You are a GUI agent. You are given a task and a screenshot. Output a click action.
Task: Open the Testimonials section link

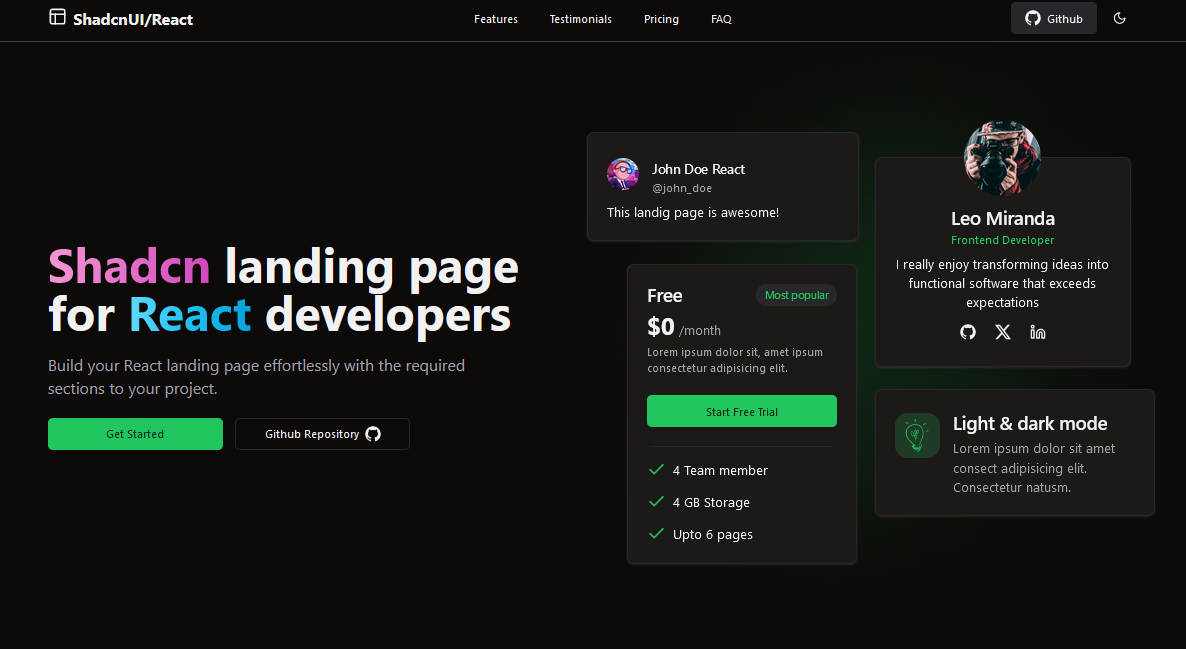click(x=580, y=18)
